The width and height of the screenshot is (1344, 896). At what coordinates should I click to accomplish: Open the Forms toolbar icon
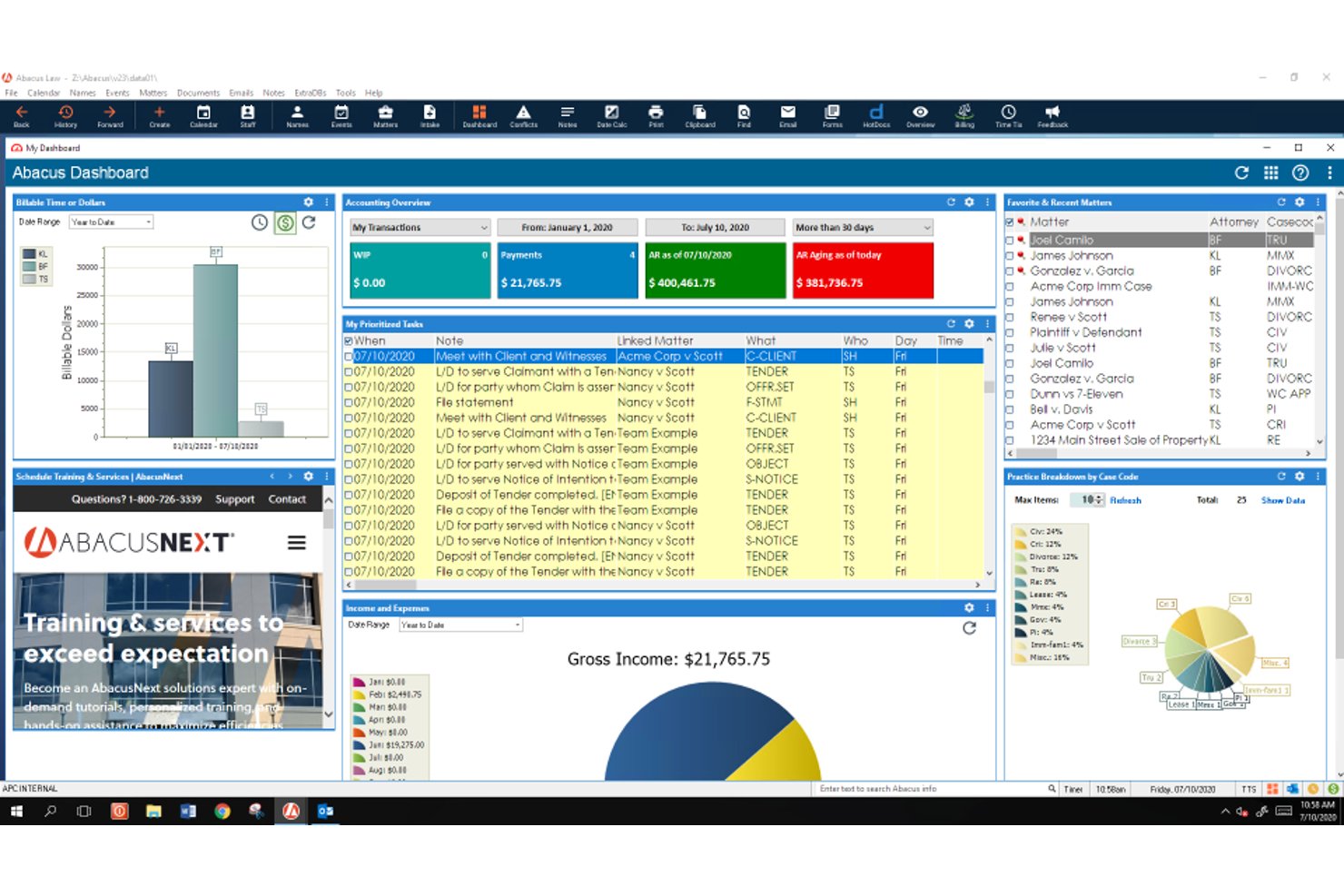click(832, 116)
